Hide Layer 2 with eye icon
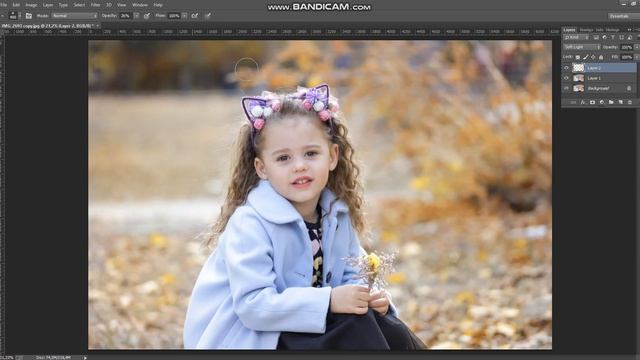The height and width of the screenshot is (360, 640). point(566,68)
